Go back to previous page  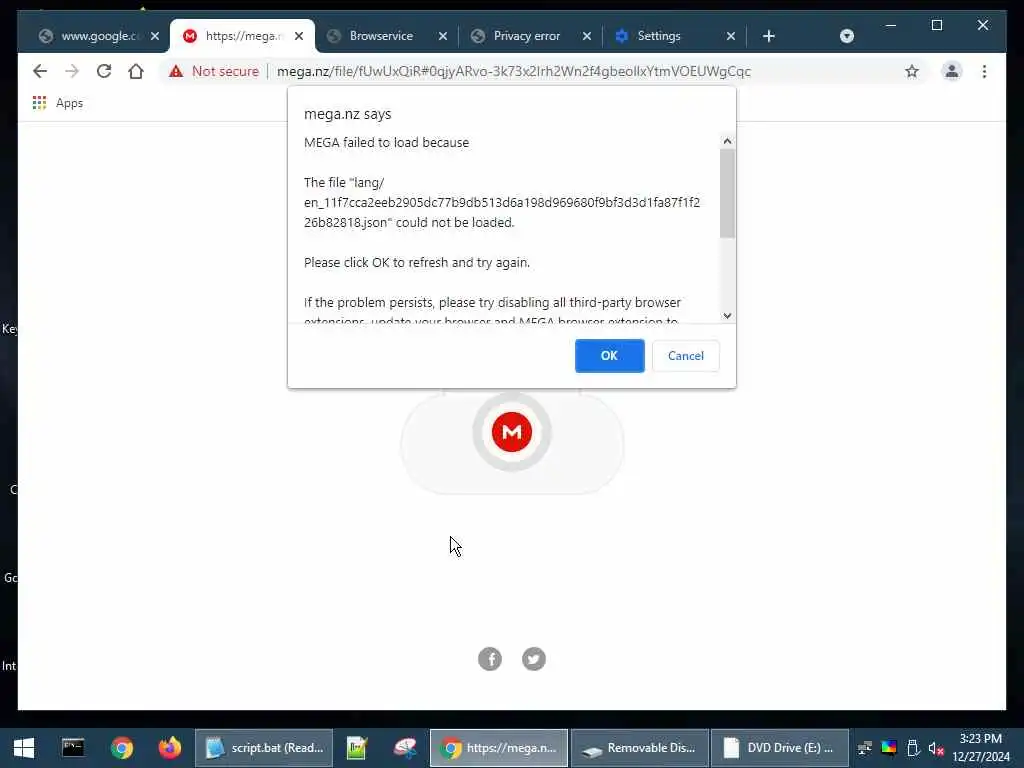(x=40, y=71)
